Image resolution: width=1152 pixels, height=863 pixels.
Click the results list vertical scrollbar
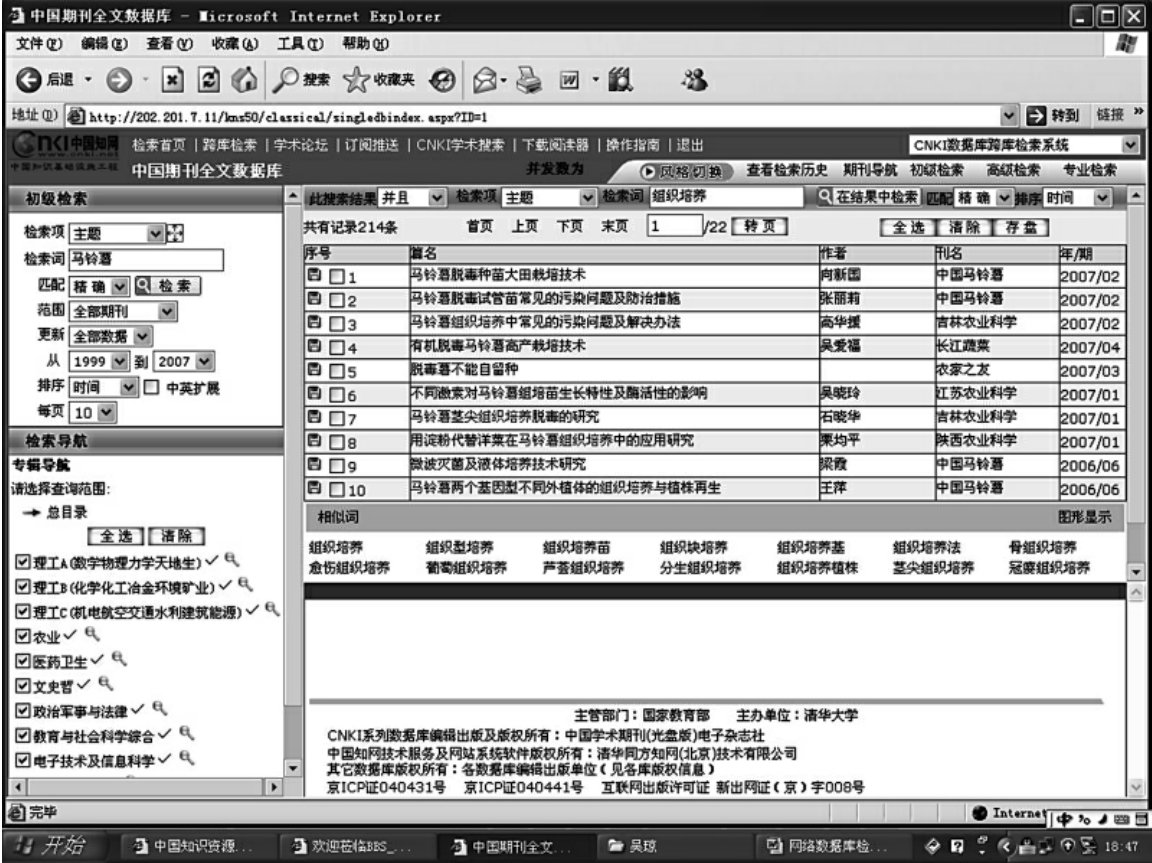click(x=1136, y=383)
